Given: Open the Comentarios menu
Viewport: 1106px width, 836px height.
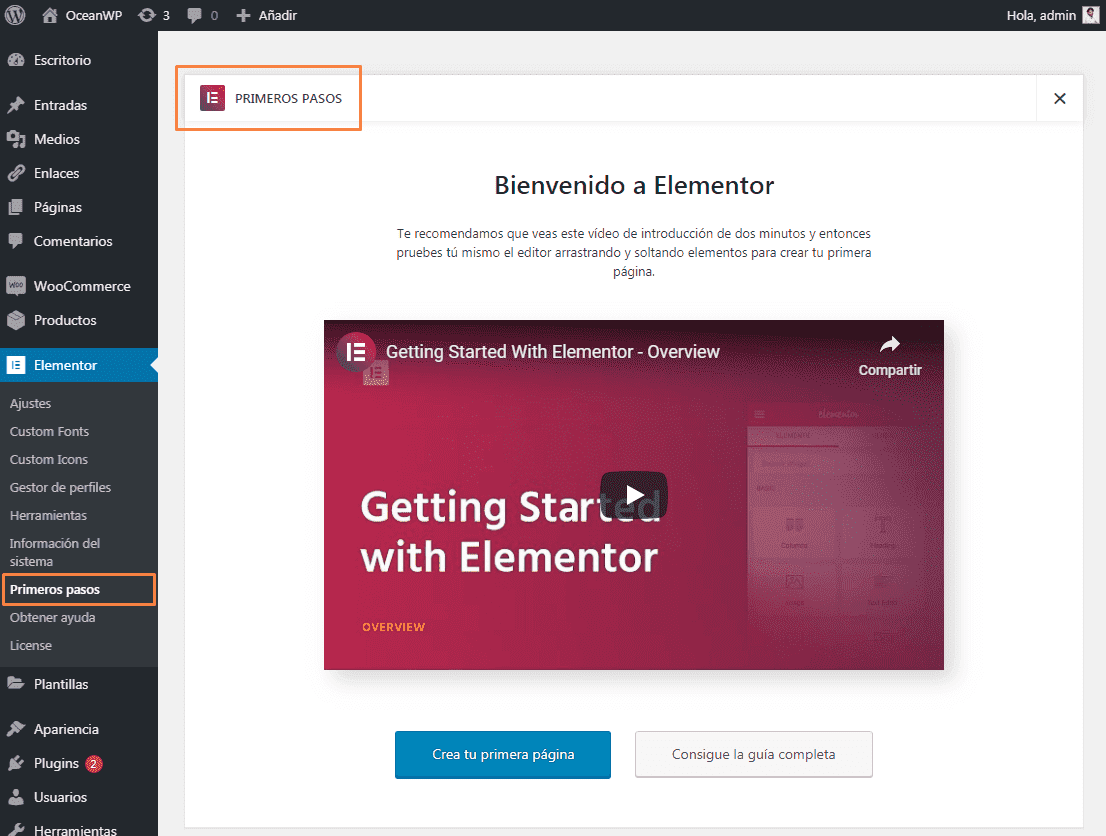Looking at the screenshot, I should point(73,241).
